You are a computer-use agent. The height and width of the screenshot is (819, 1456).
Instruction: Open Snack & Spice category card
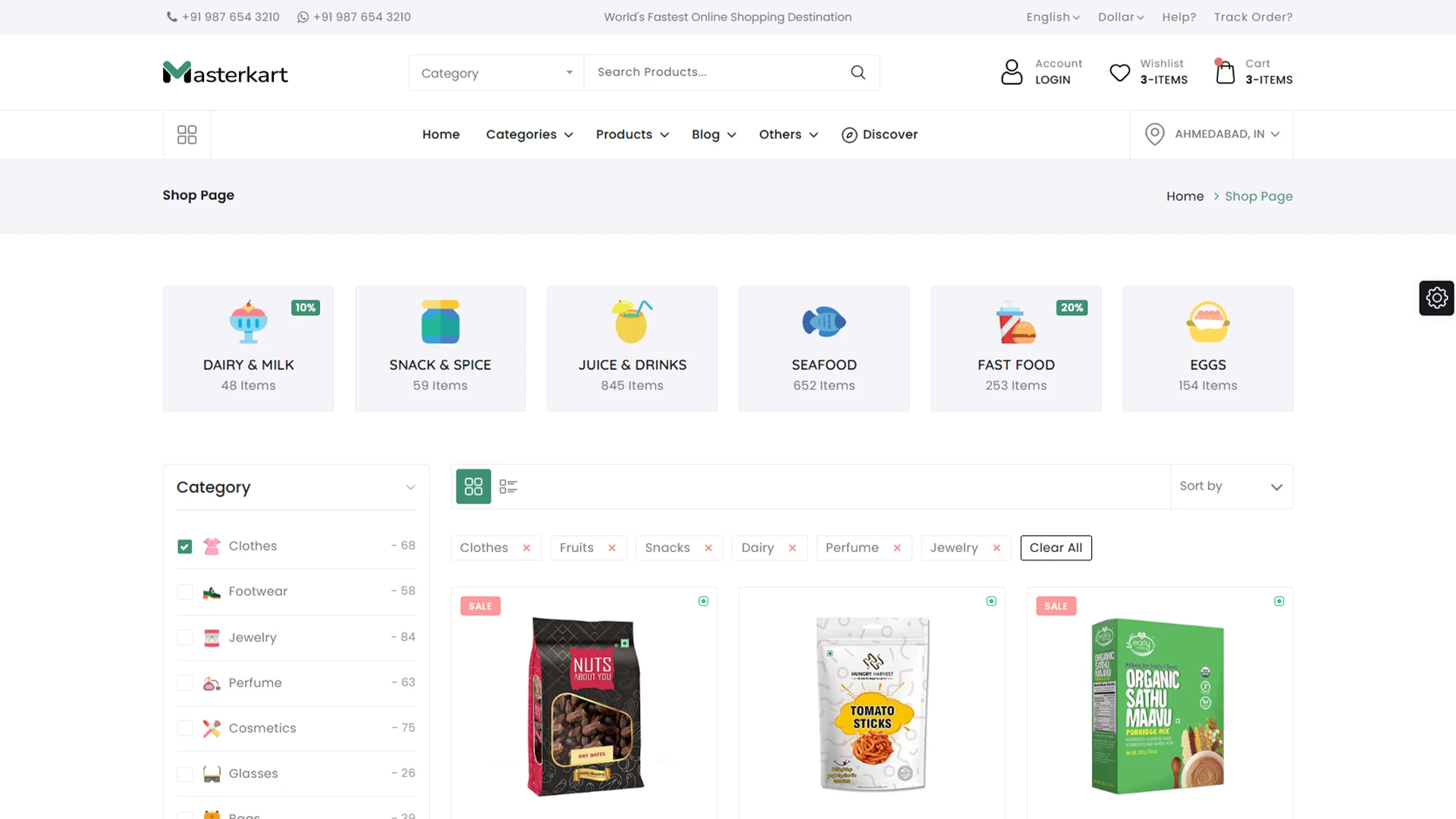pyautogui.click(x=440, y=349)
